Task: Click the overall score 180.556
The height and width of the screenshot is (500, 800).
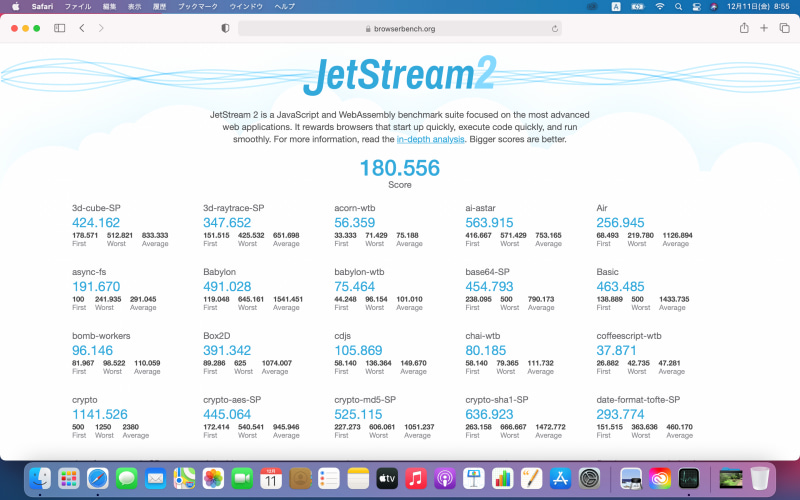Action: (x=399, y=168)
